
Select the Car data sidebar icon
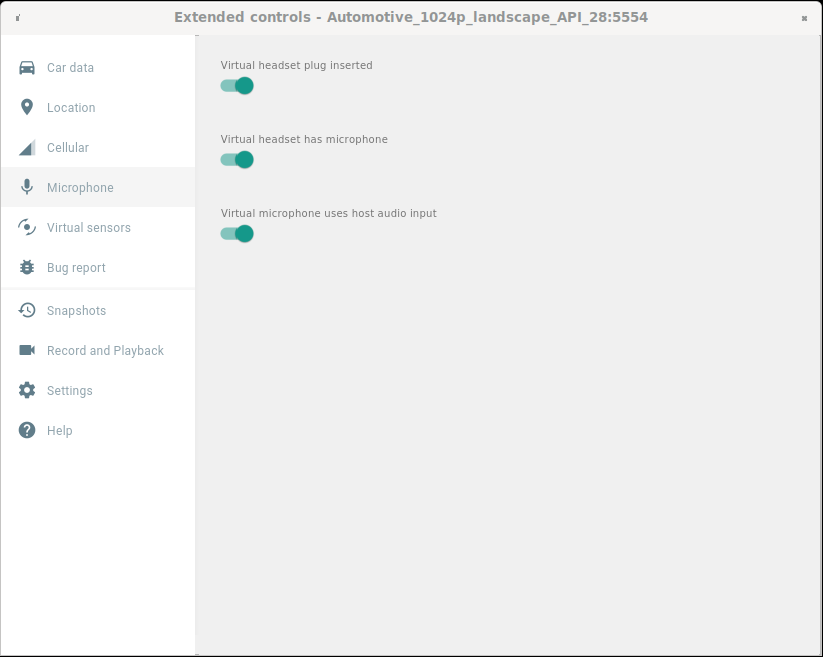pyautogui.click(x=26, y=67)
